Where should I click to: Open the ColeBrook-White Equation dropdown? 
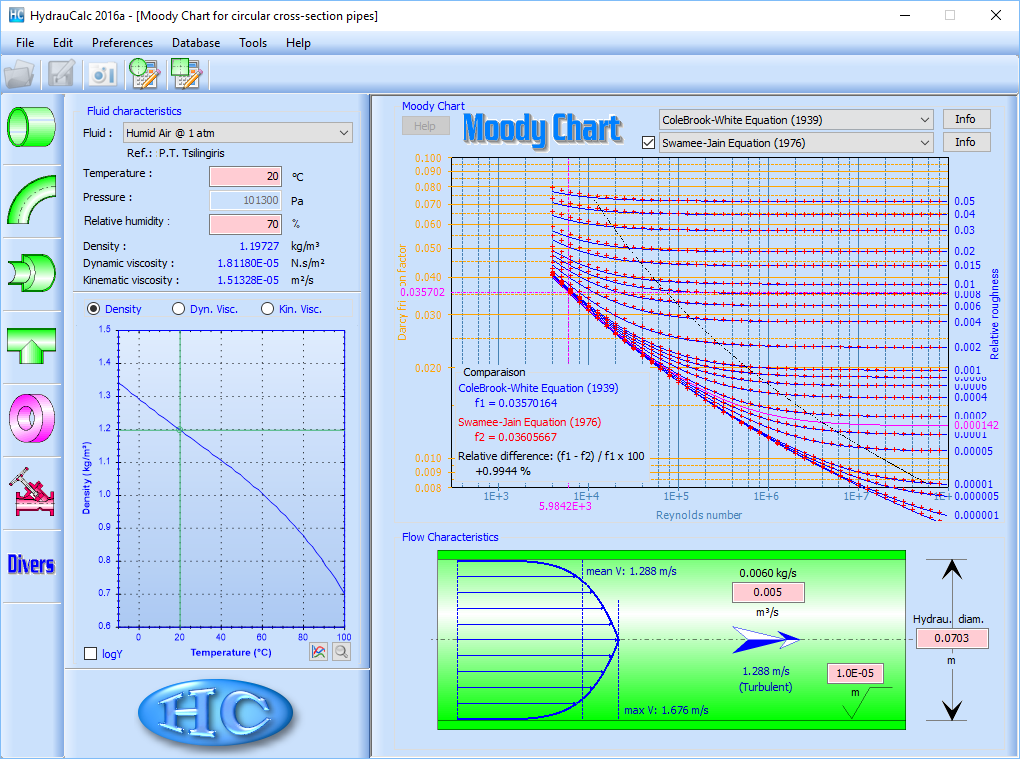click(x=795, y=120)
